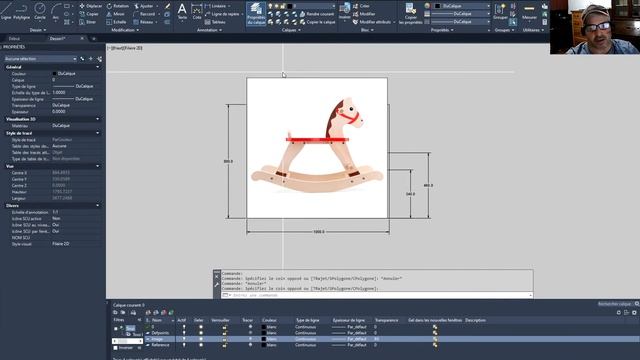The image size is (640, 360).
Task: Open Propriétés du calque manager
Action: pos(256,14)
